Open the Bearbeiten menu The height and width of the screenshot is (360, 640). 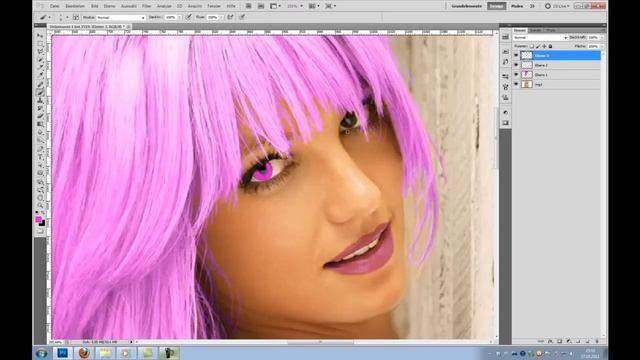point(75,6)
